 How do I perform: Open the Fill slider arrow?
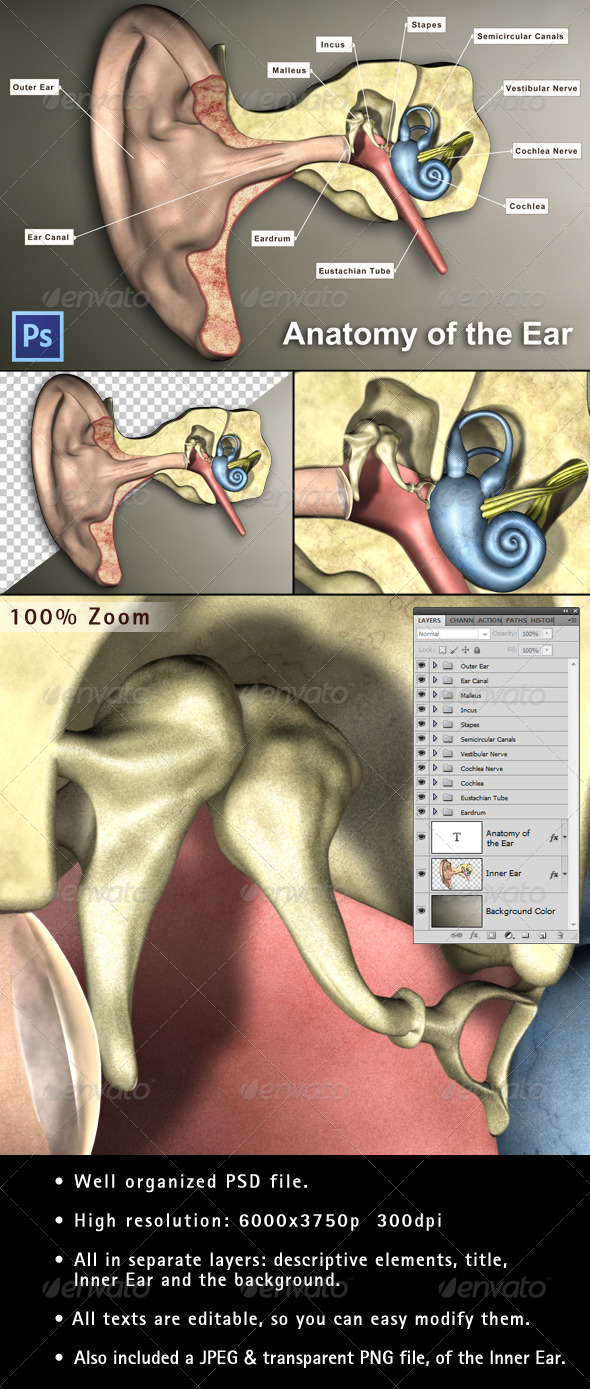point(547,650)
